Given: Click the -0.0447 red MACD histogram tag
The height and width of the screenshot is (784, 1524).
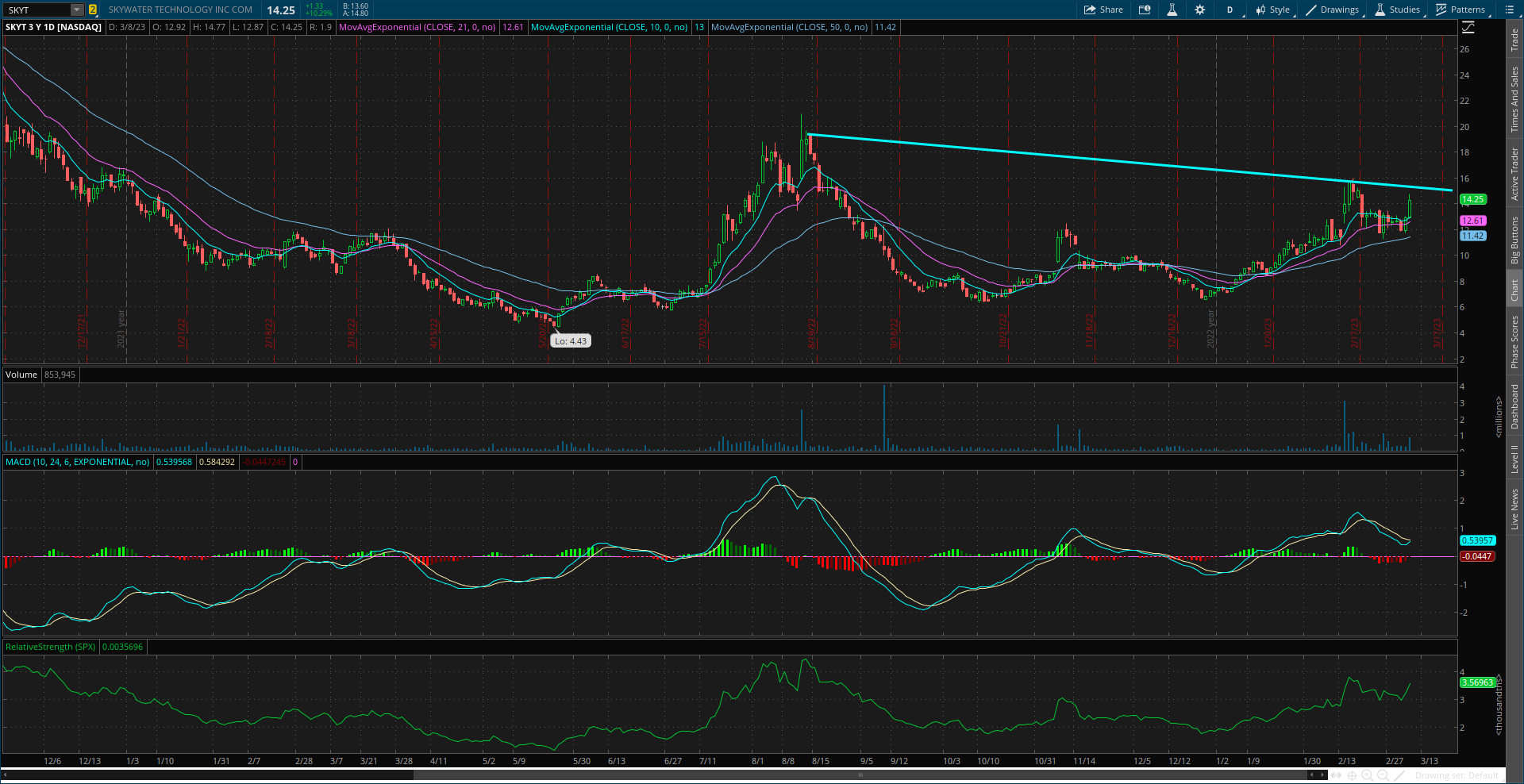Looking at the screenshot, I should (x=1477, y=556).
